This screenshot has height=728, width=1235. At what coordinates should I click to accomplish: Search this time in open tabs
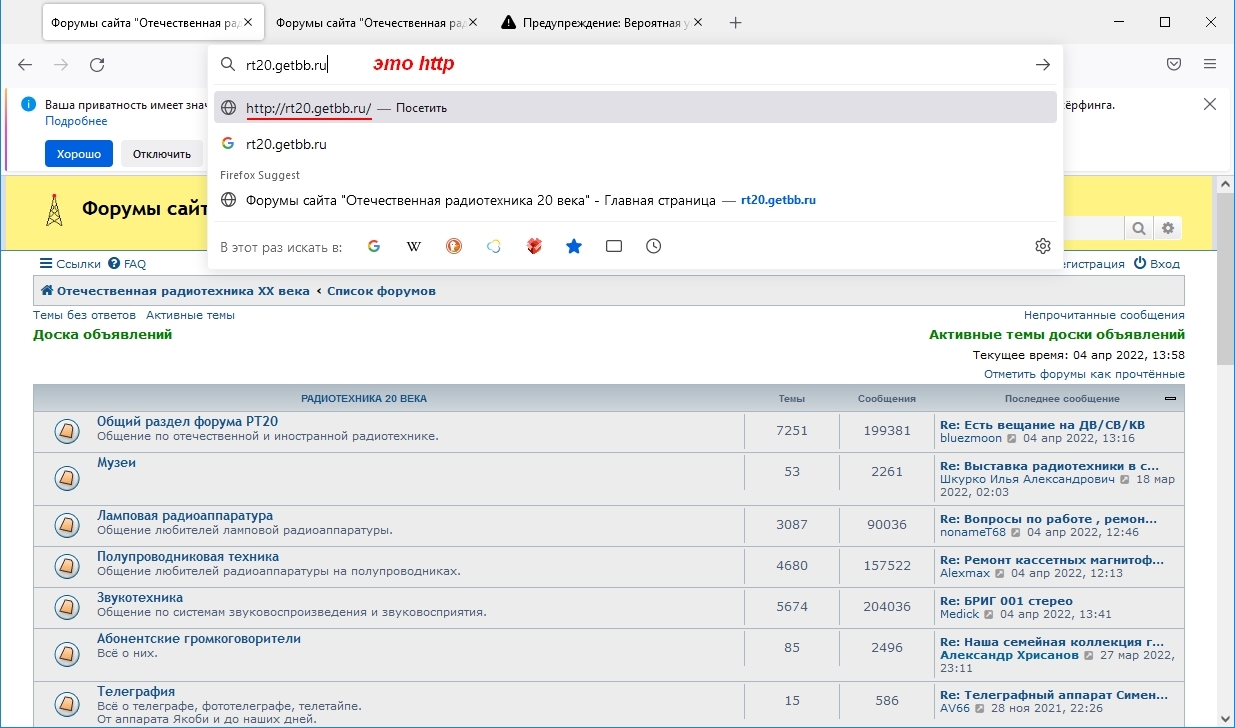tap(614, 246)
